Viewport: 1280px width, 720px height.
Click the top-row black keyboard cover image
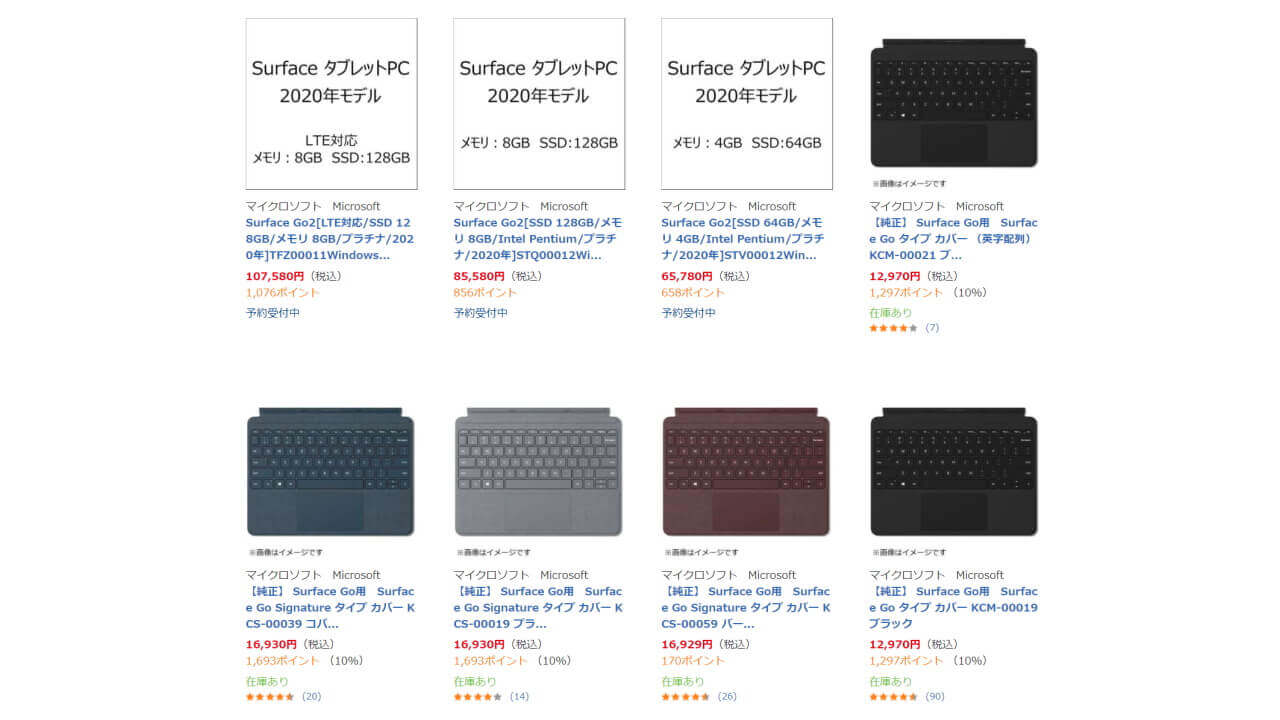click(953, 104)
